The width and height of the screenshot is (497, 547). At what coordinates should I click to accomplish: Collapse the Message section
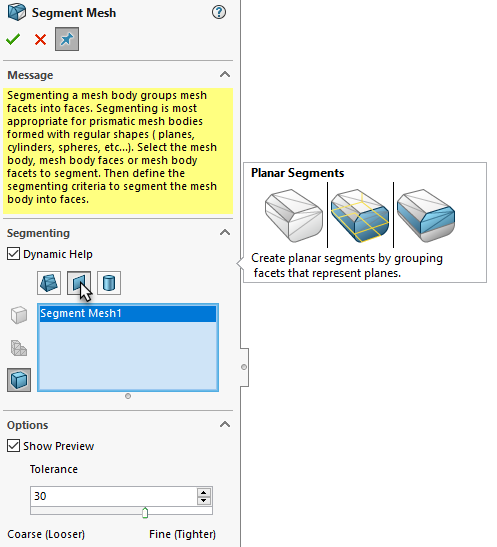coord(225,74)
